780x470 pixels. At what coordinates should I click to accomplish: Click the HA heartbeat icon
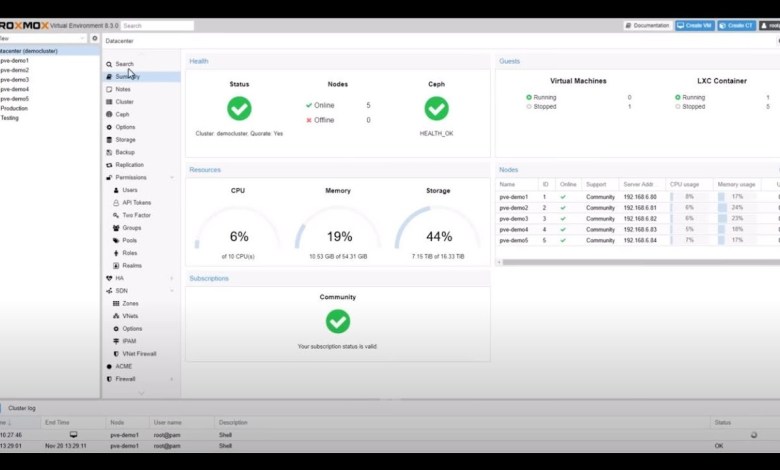(109, 279)
